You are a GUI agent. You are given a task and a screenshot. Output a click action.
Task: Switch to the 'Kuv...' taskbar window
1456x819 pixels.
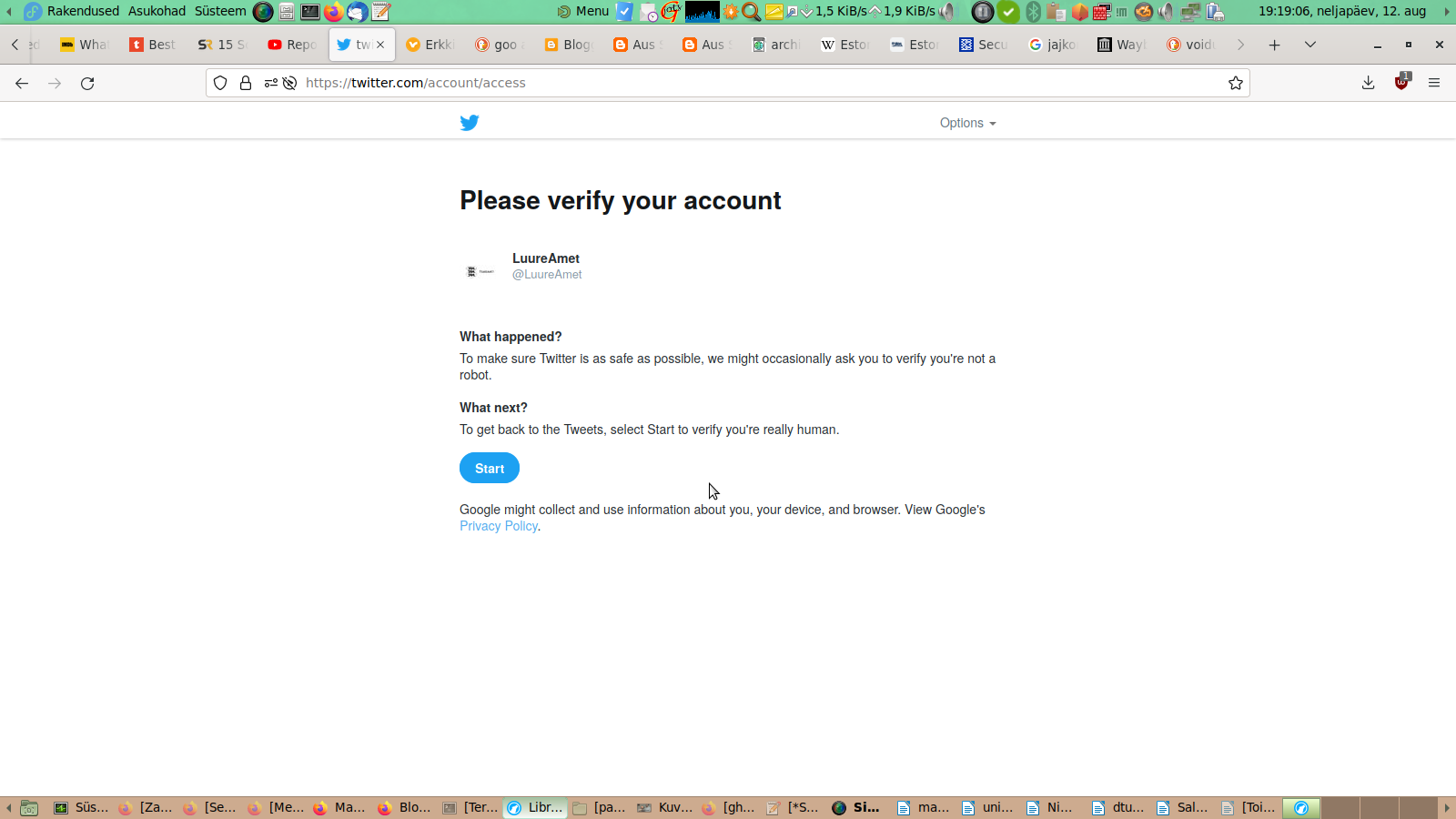pyautogui.click(x=664, y=807)
